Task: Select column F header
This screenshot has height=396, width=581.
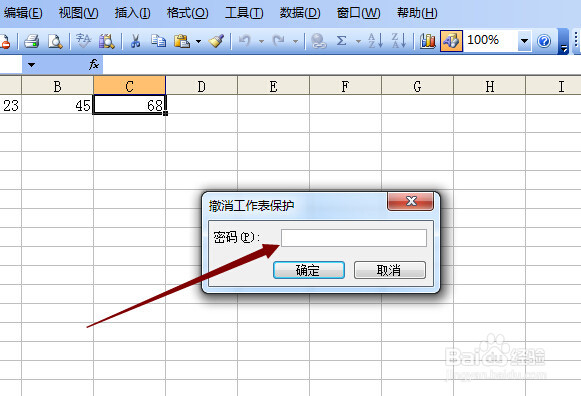Action: (x=345, y=86)
